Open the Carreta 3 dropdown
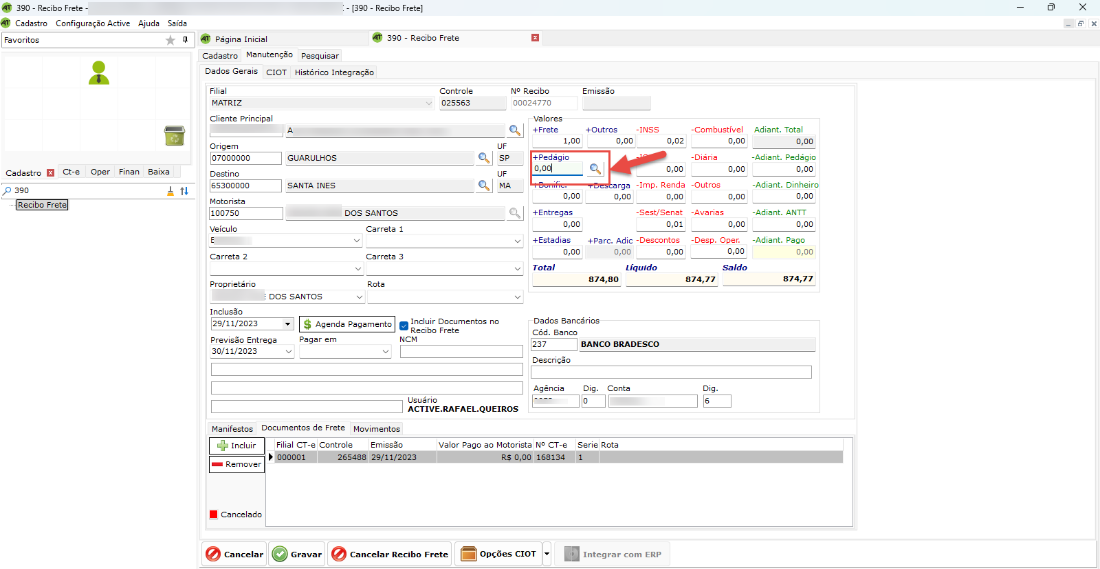 (x=517, y=268)
